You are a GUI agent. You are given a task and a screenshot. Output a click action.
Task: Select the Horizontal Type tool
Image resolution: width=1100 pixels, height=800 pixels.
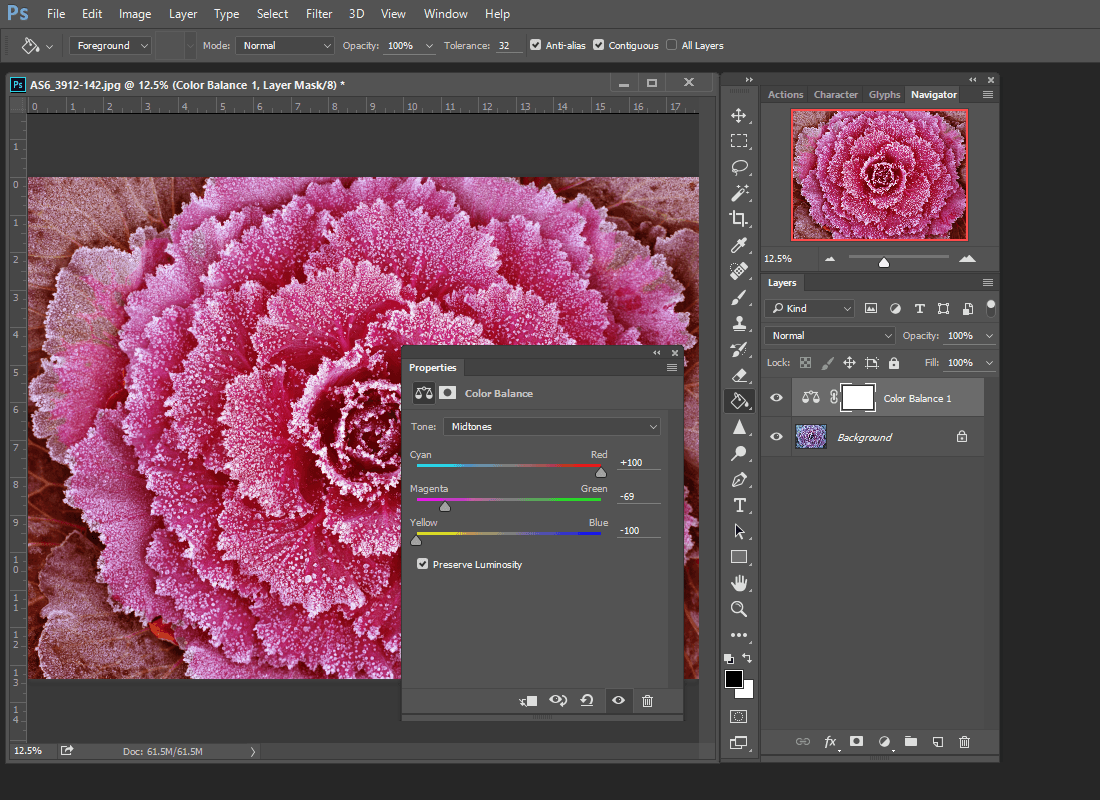739,505
